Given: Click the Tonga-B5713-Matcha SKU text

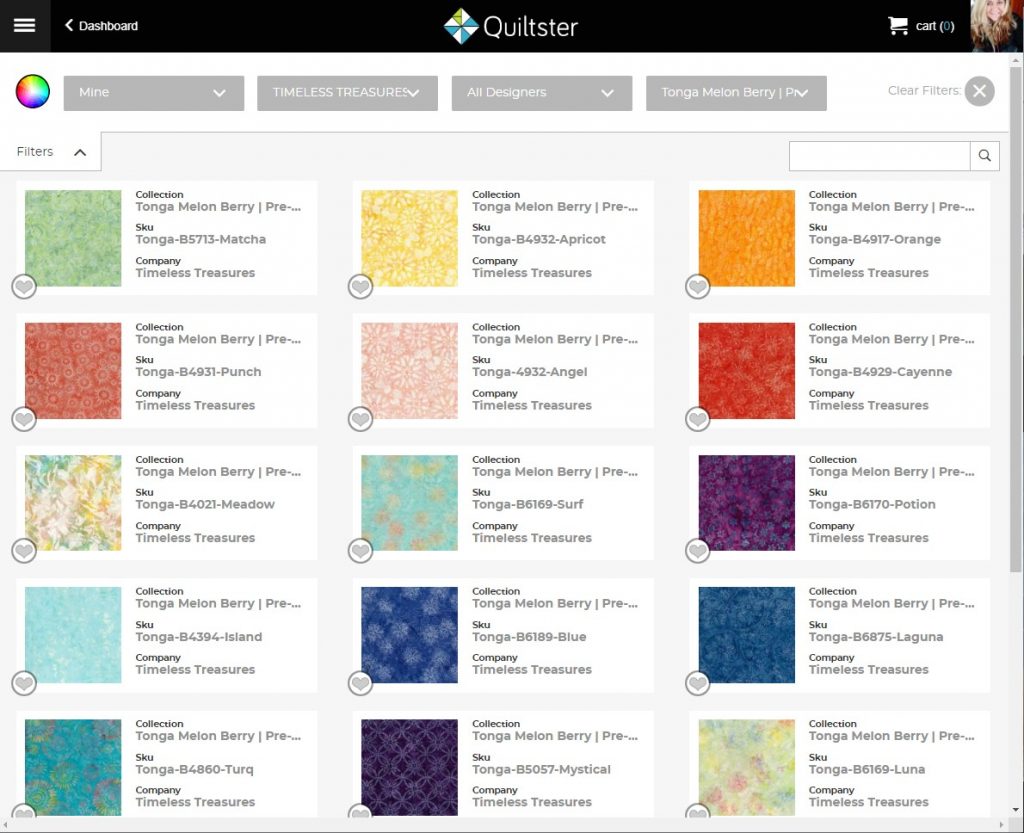Looking at the screenshot, I should (200, 240).
